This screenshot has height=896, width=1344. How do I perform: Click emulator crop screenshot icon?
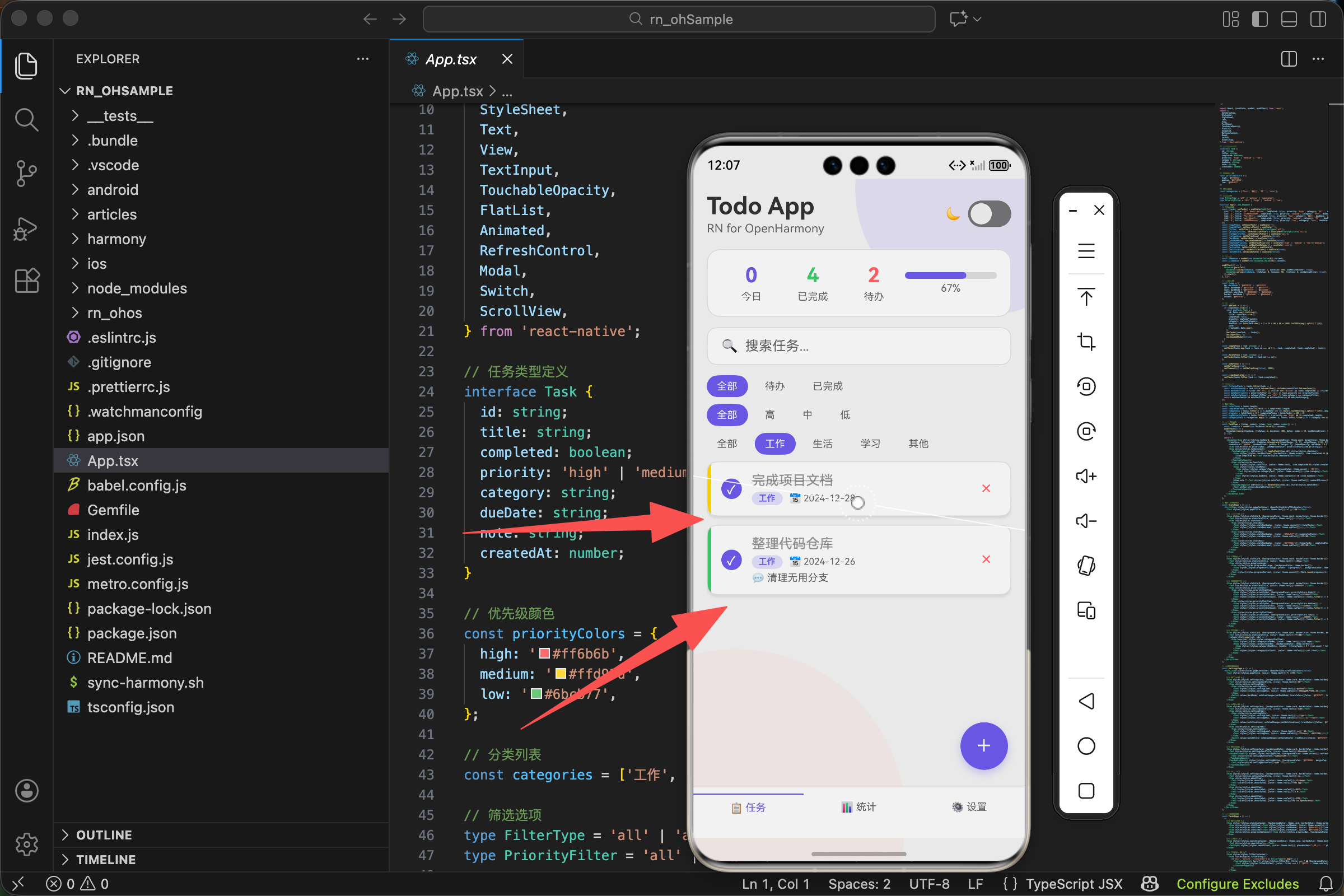point(1086,342)
